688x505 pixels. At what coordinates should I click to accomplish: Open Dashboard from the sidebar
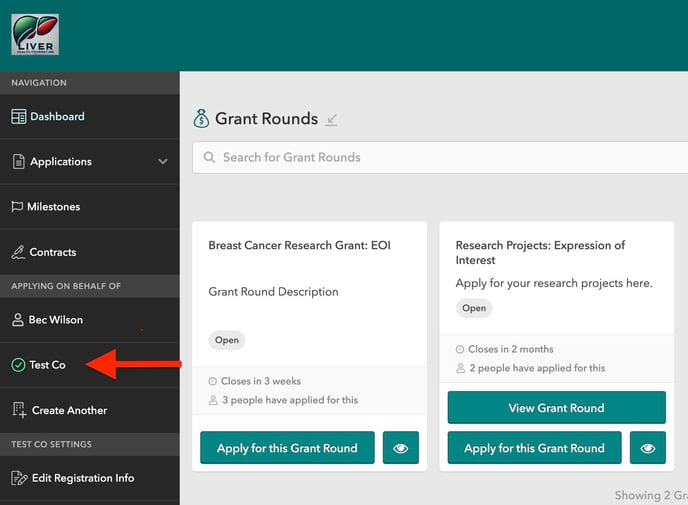pyautogui.click(x=57, y=117)
